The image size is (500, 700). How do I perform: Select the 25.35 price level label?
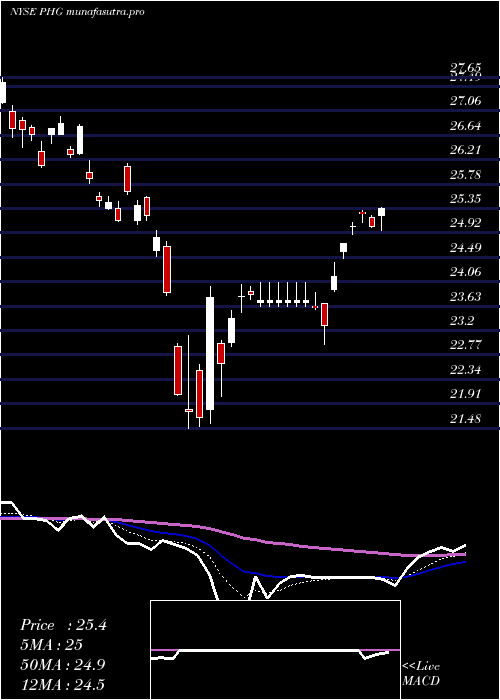466,199
